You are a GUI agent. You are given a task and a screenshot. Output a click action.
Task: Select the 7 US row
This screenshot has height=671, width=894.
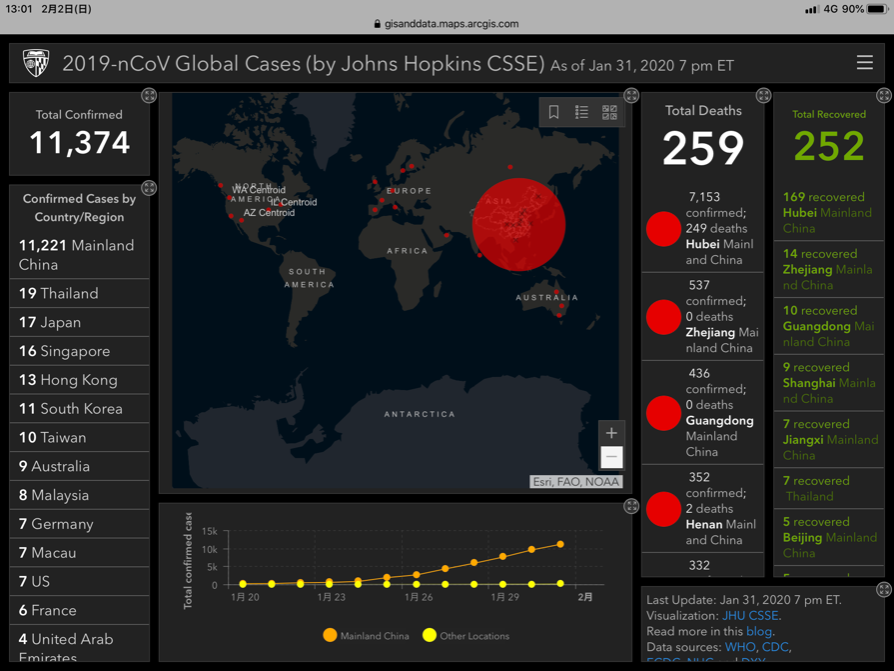pos(79,581)
